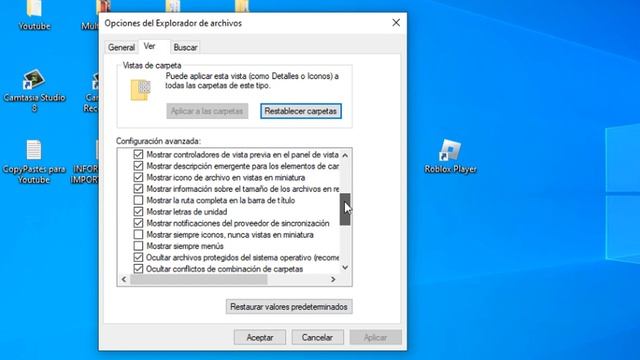Click Restablecer carpetas button
Image resolution: width=640 pixels, height=360 pixels.
tap(301, 111)
